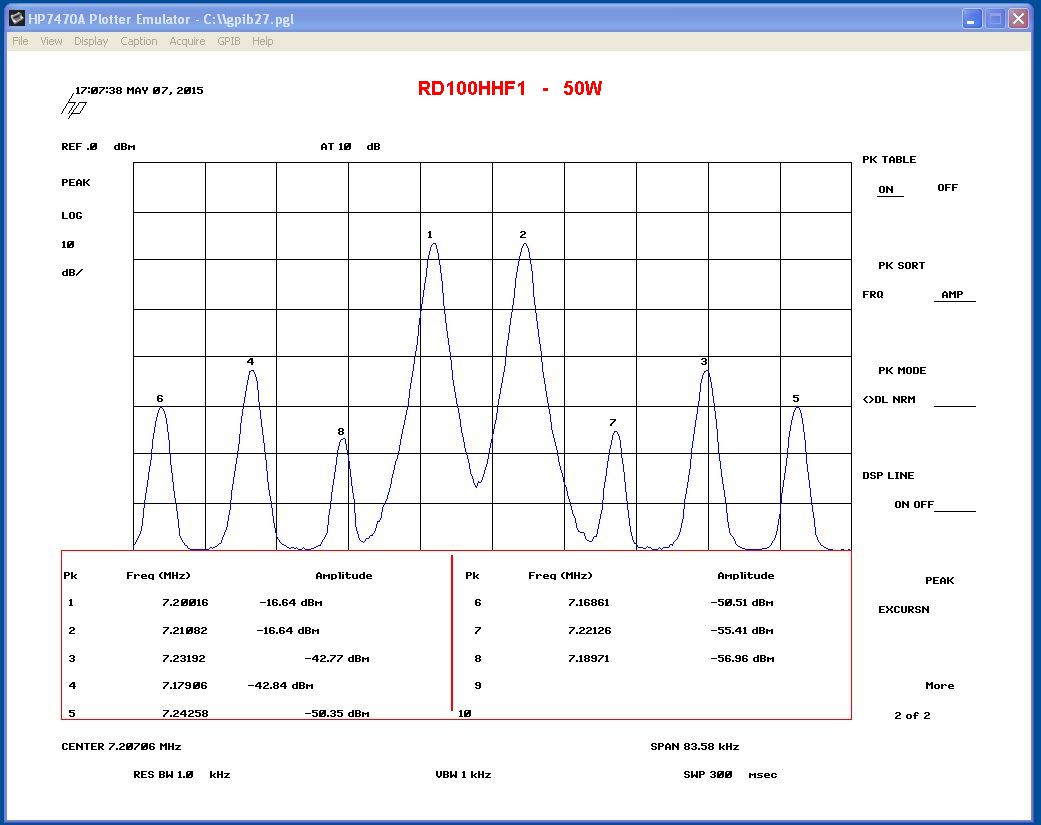Select OFF under PK TABLE

tap(947, 188)
